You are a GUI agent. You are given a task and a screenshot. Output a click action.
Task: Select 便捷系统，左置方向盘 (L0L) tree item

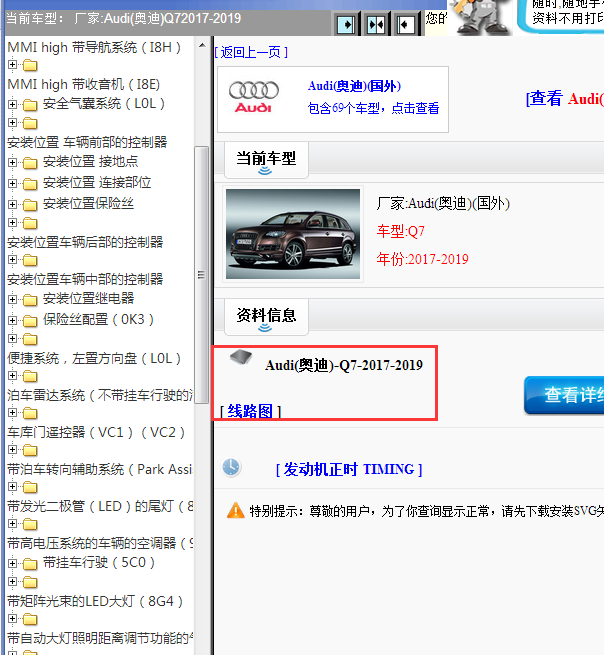pos(94,358)
